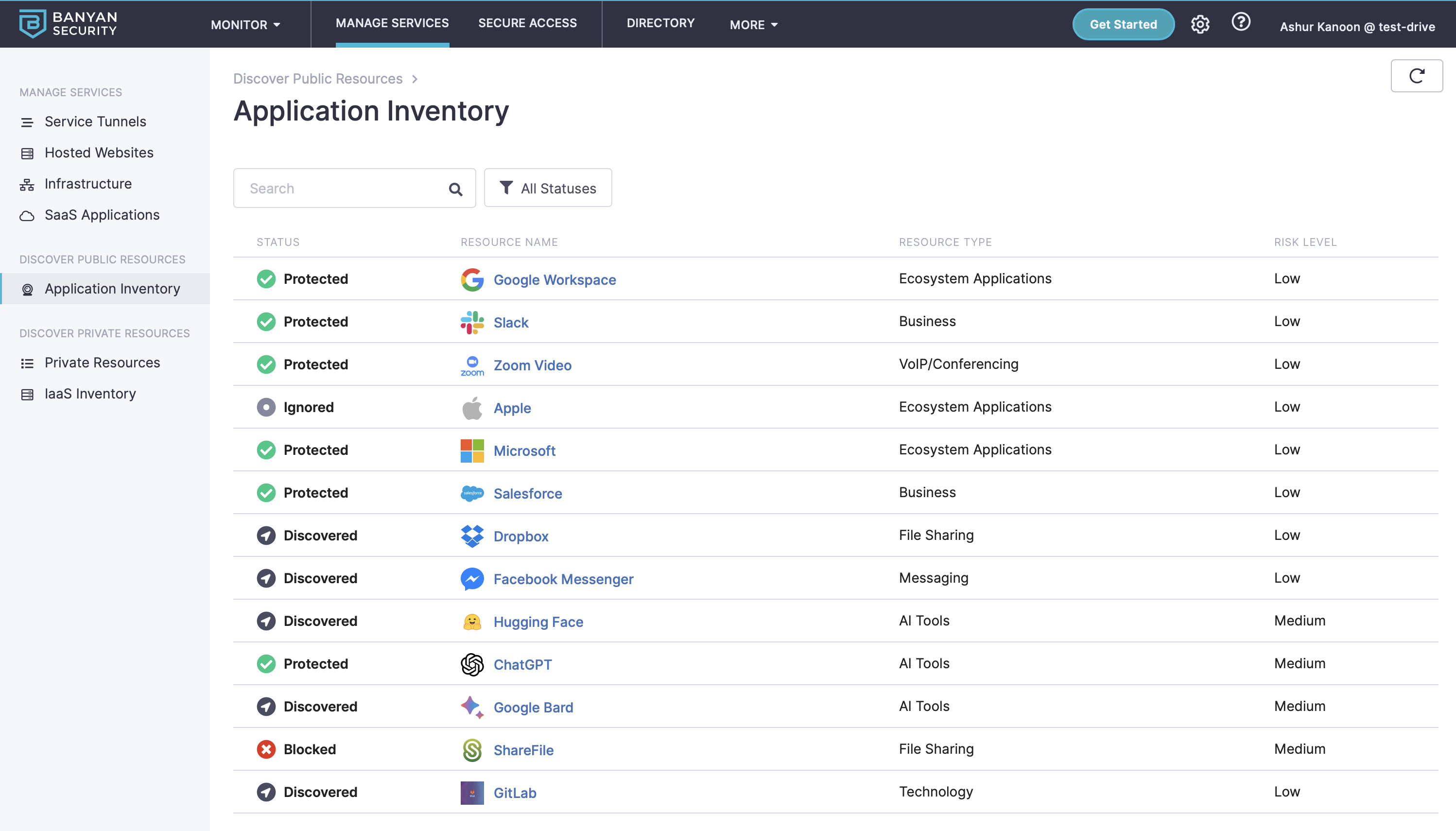Click the Get Started button
Screen dimensions: 1456x831
[x=1123, y=24]
